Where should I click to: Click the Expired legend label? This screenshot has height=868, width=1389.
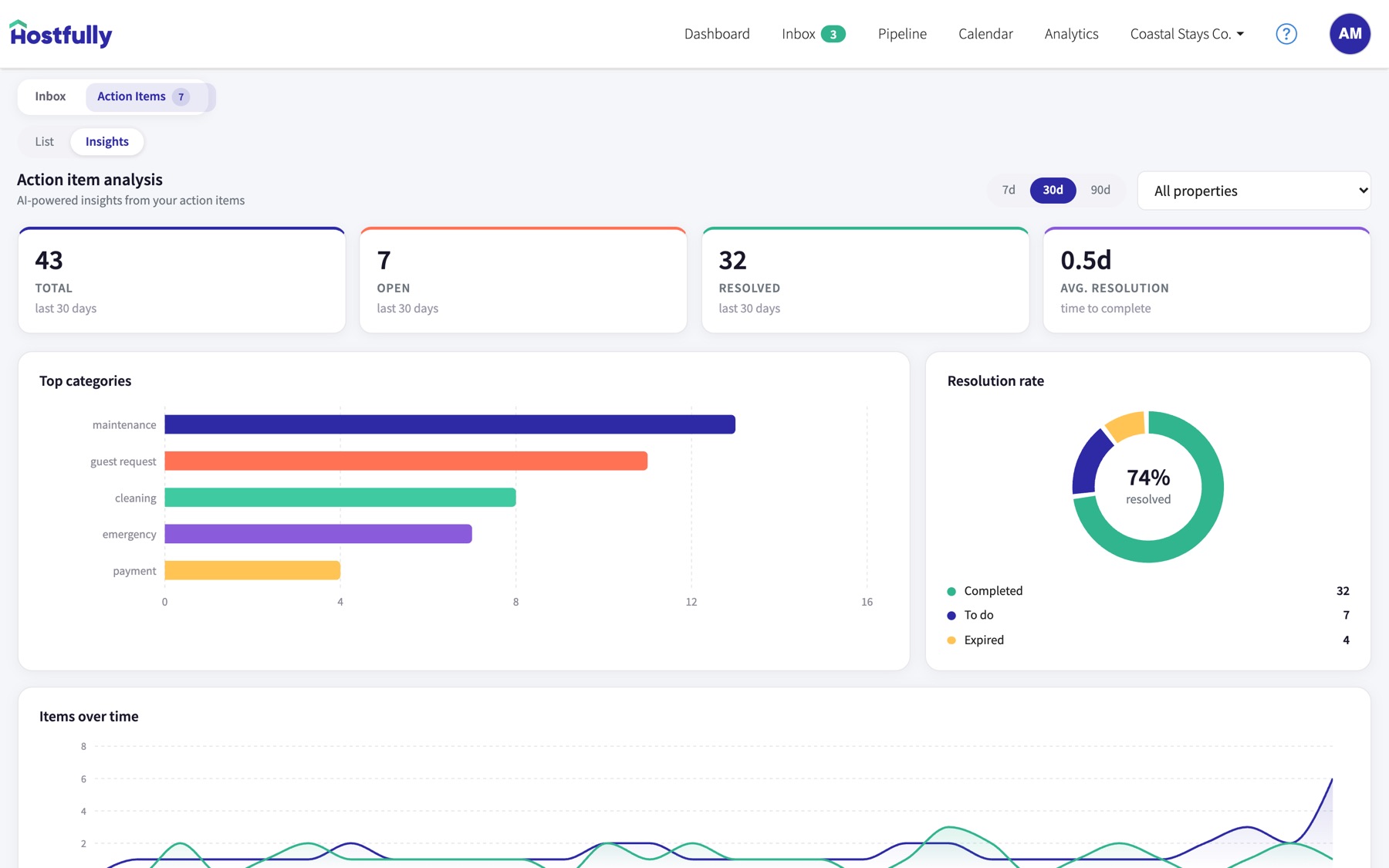[984, 640]
